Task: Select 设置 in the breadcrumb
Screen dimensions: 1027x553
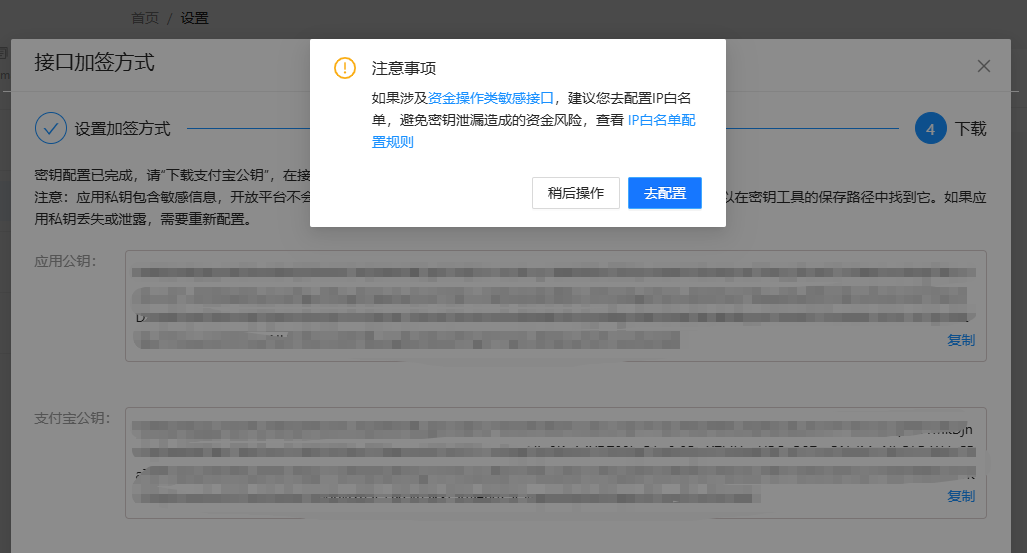Action: coord(194,18)
